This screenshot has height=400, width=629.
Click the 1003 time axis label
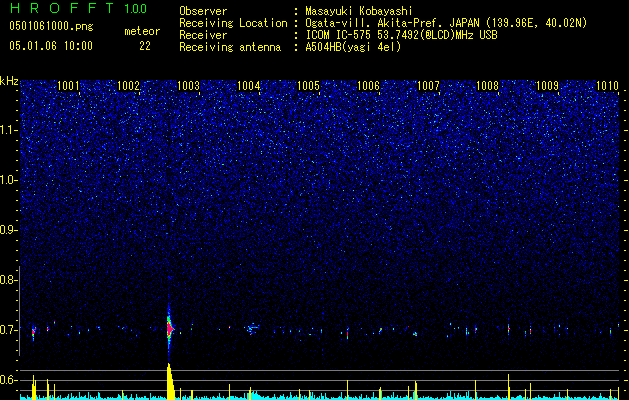pyautogui.click(x=188, y=85)
